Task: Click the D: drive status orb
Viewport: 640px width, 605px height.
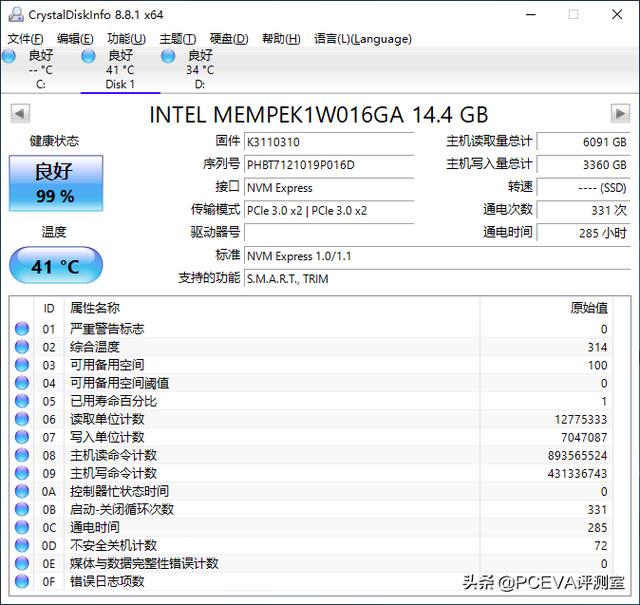Action: (x=168, y=56)
